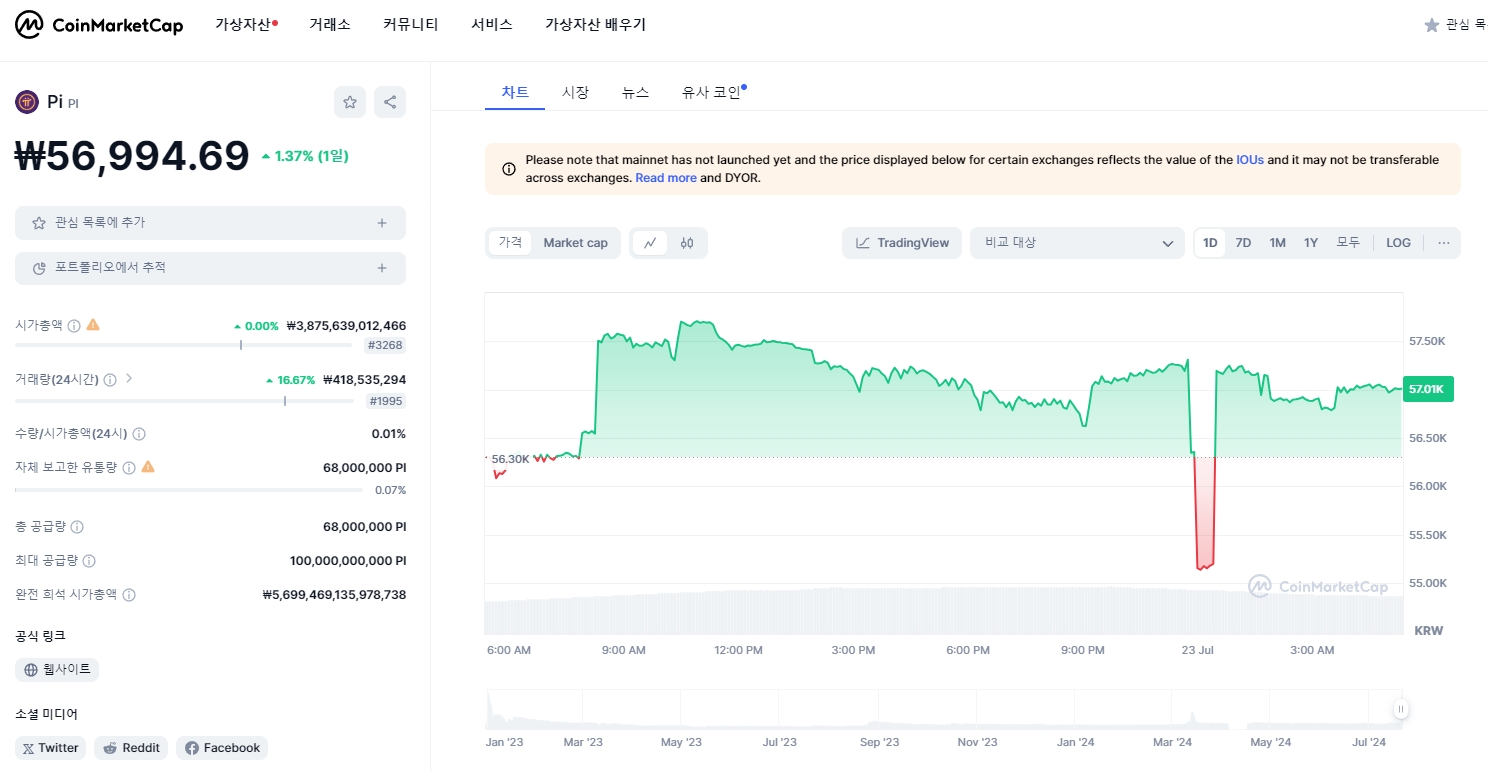Select the 모두 all time range

pos(1348,243)
